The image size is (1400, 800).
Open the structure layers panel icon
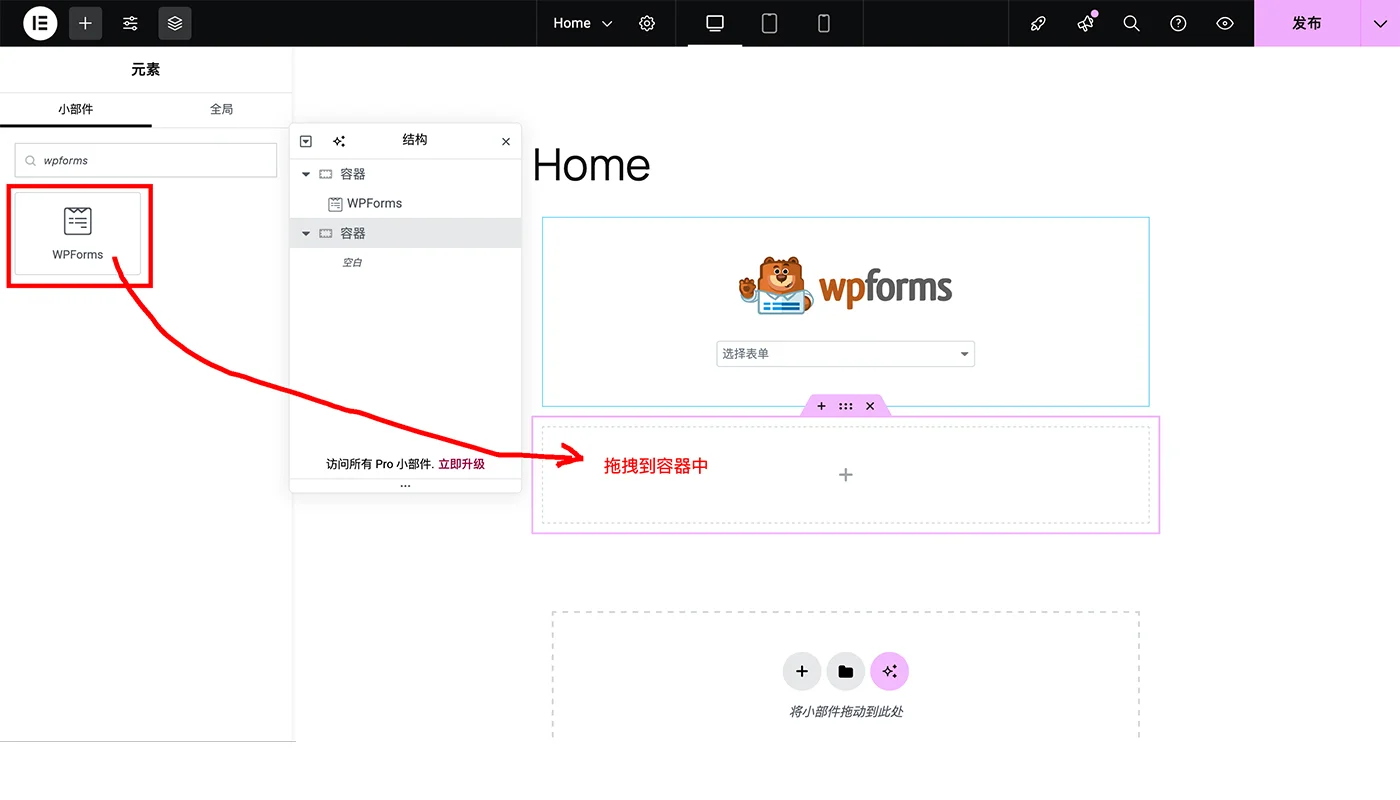point(175,23)
